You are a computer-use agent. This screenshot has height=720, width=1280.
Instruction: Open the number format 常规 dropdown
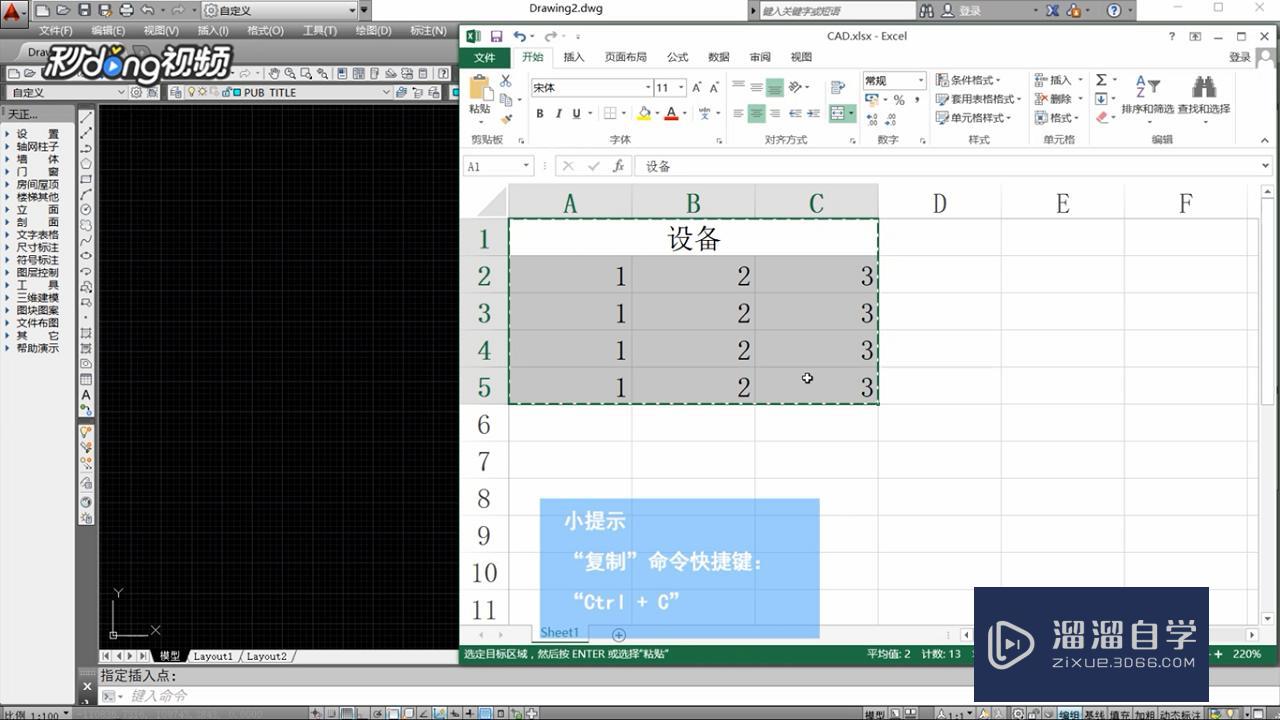pyautogui.click(x=920, y=80)
